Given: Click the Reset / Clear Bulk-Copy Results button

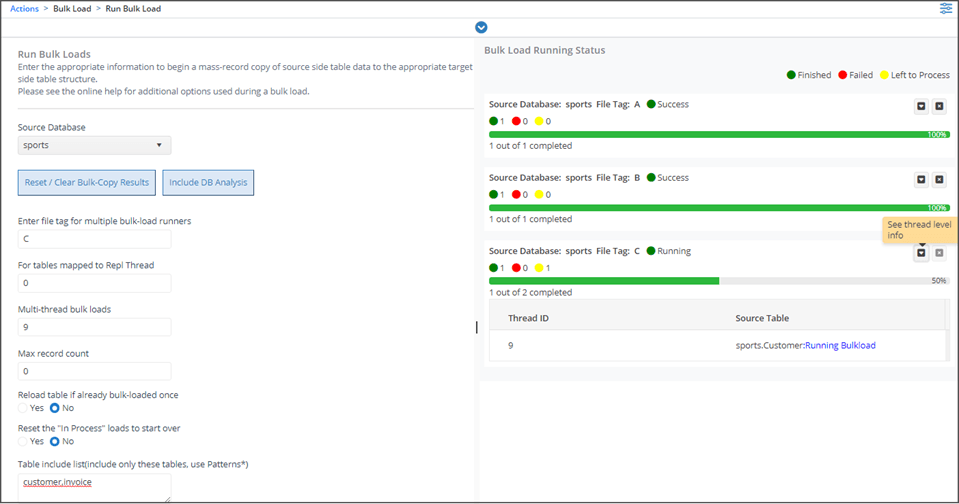Looking at the screenshot, I should coord(87,182).
